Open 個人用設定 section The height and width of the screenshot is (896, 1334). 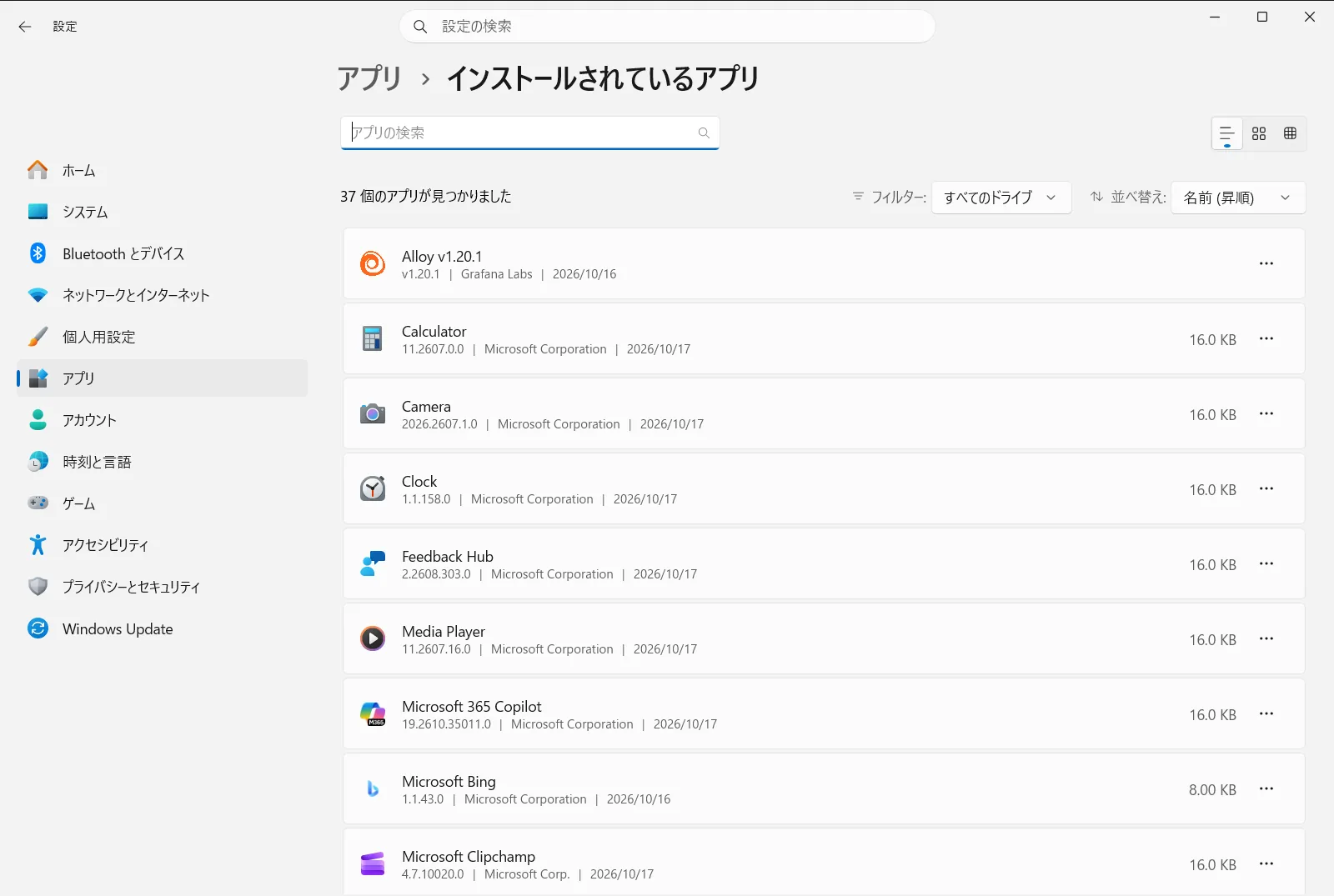(163, 337)
